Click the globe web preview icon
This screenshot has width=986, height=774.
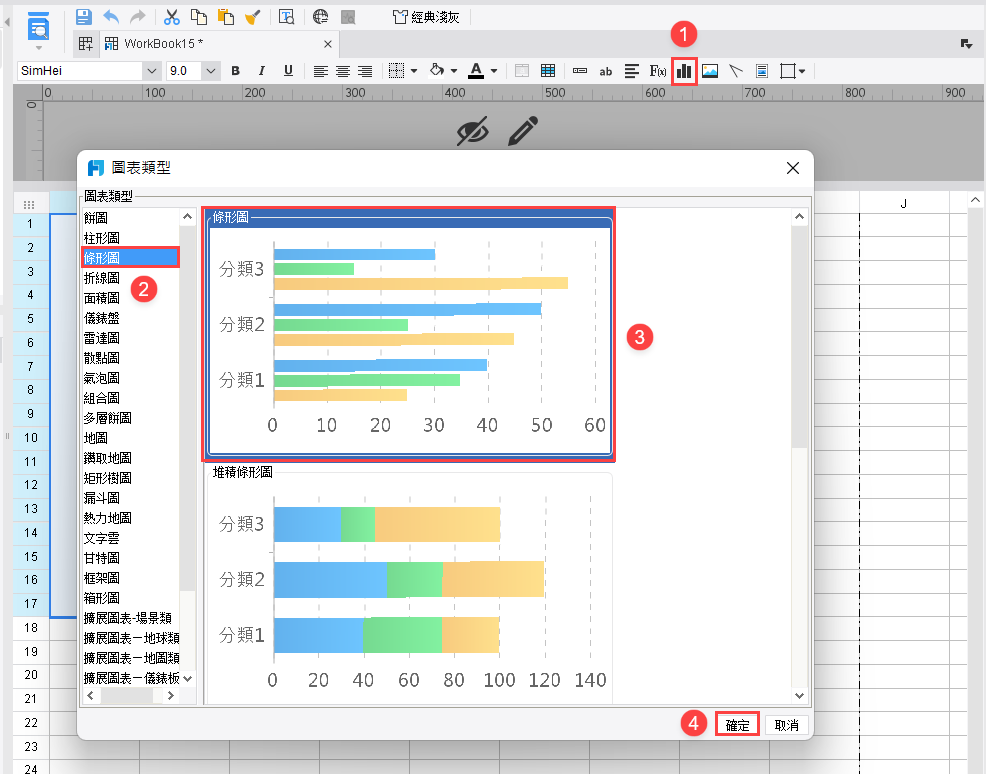coord(321,16)
